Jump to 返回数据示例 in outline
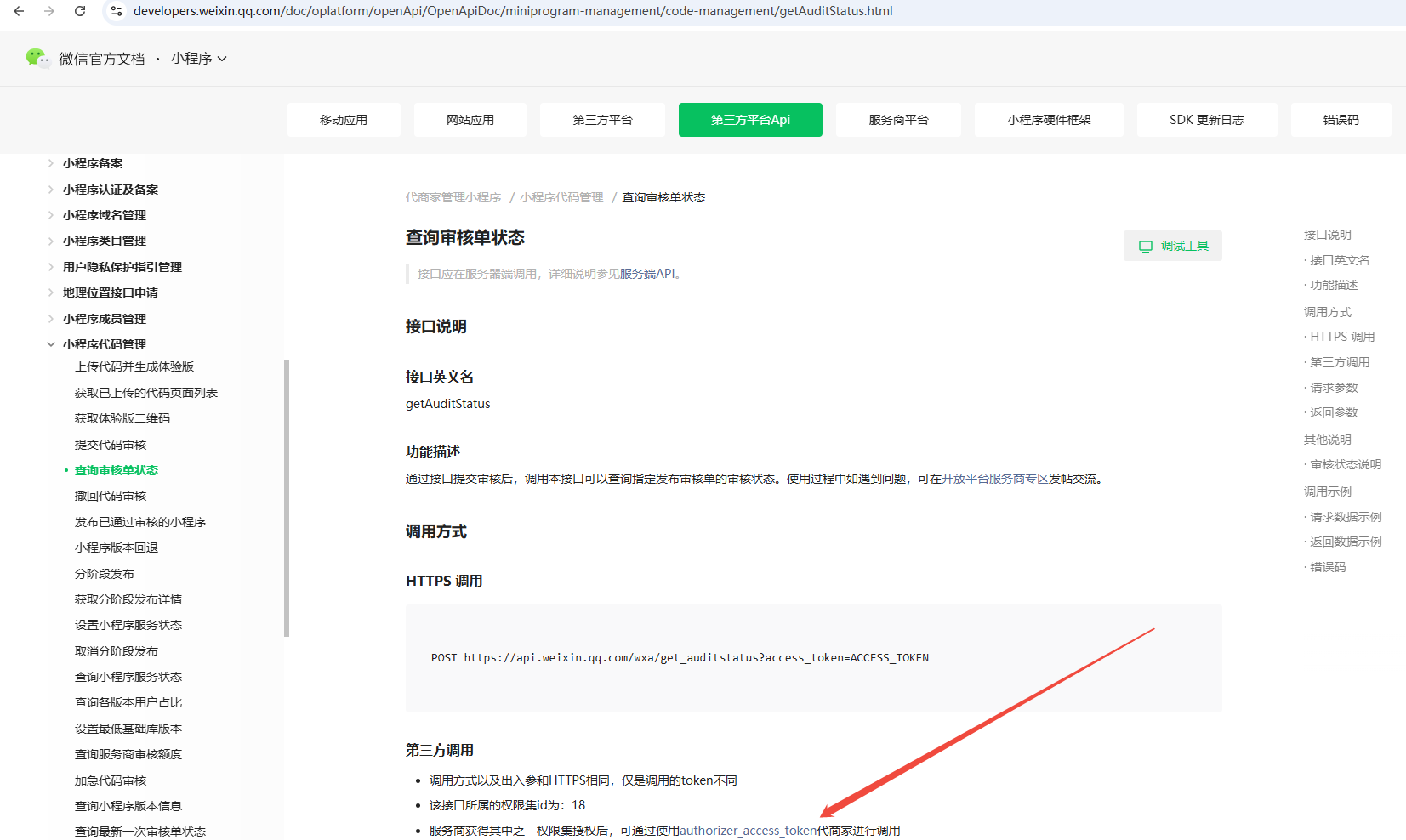Image resolution: width=1406 pixels, height=840 pixels. 1346,542
